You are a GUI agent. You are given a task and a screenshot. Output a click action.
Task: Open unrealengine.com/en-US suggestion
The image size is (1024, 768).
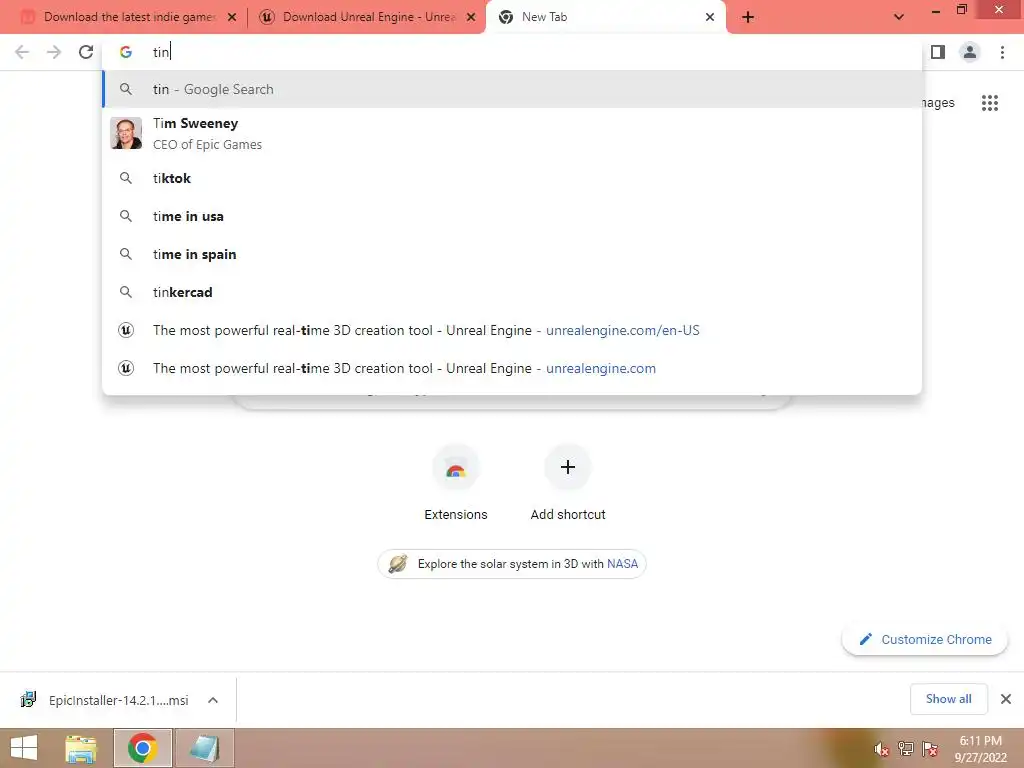[513, 330]
